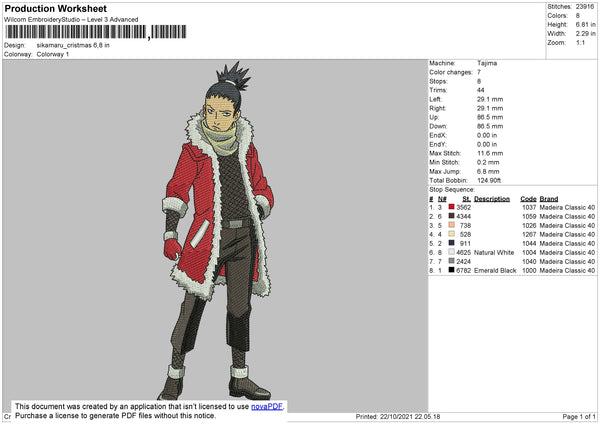
Task: Click the barcode under the worksheet title
Action: point(96,32)
